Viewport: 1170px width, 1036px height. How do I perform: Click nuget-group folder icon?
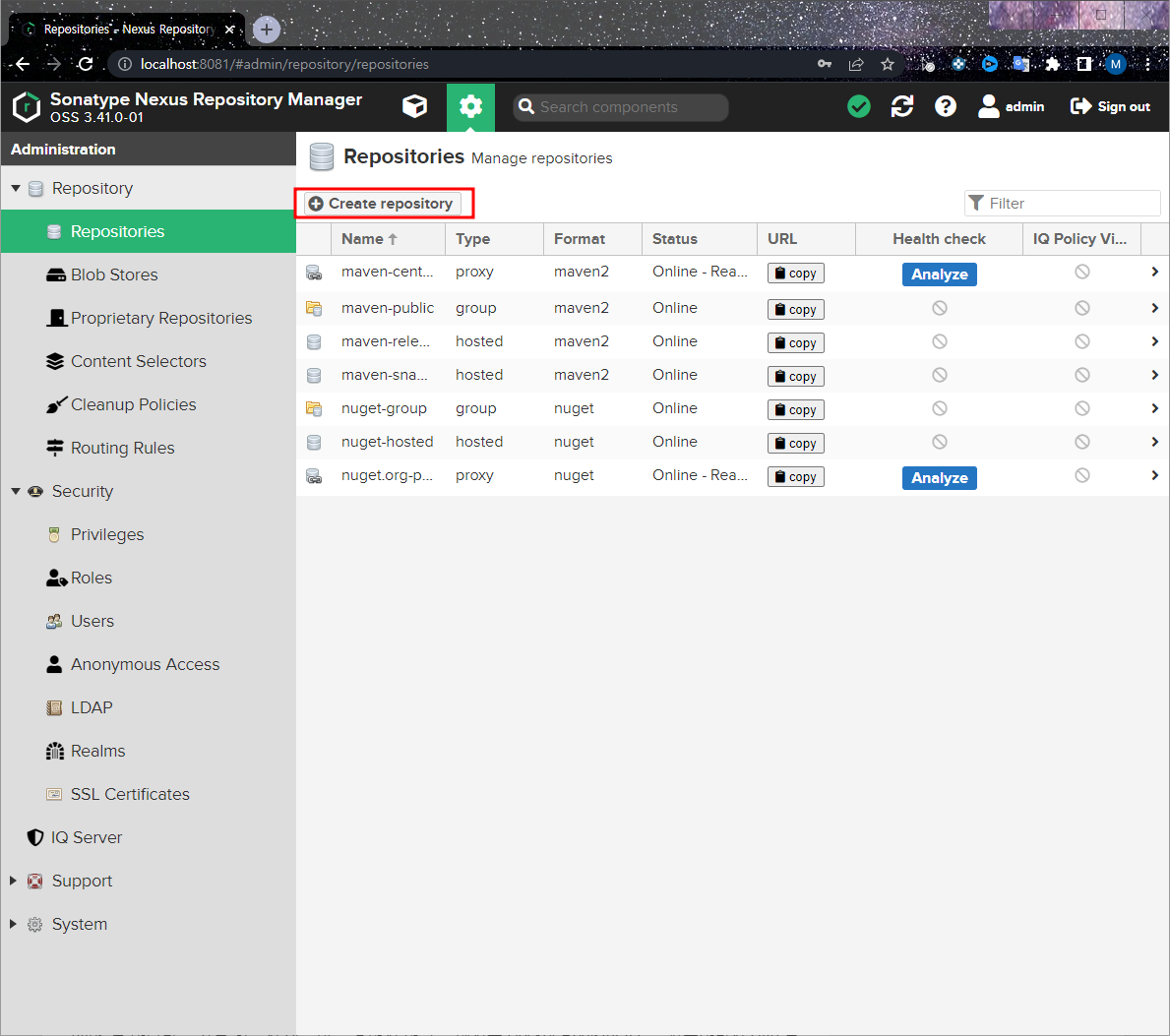click(314, 408)
